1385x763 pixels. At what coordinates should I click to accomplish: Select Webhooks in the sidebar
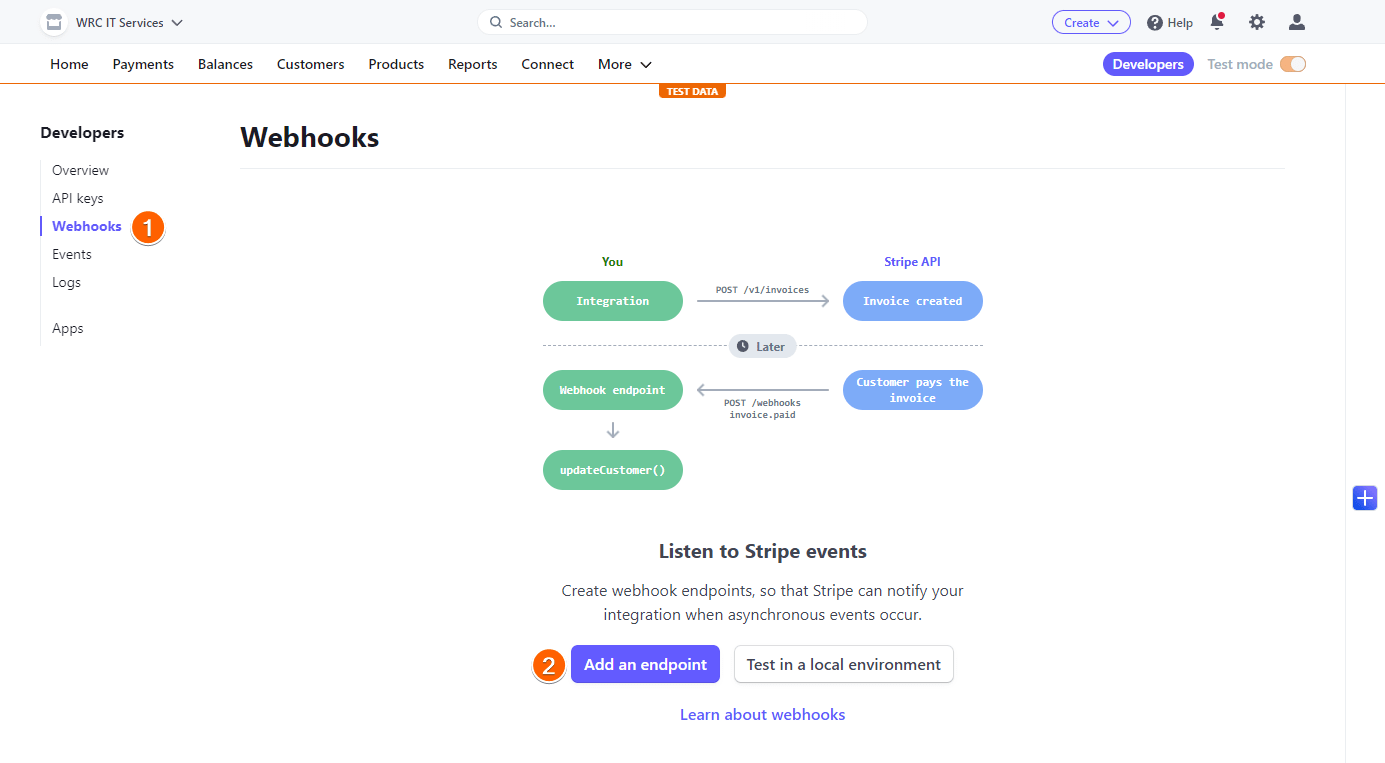tap(87, 226)
